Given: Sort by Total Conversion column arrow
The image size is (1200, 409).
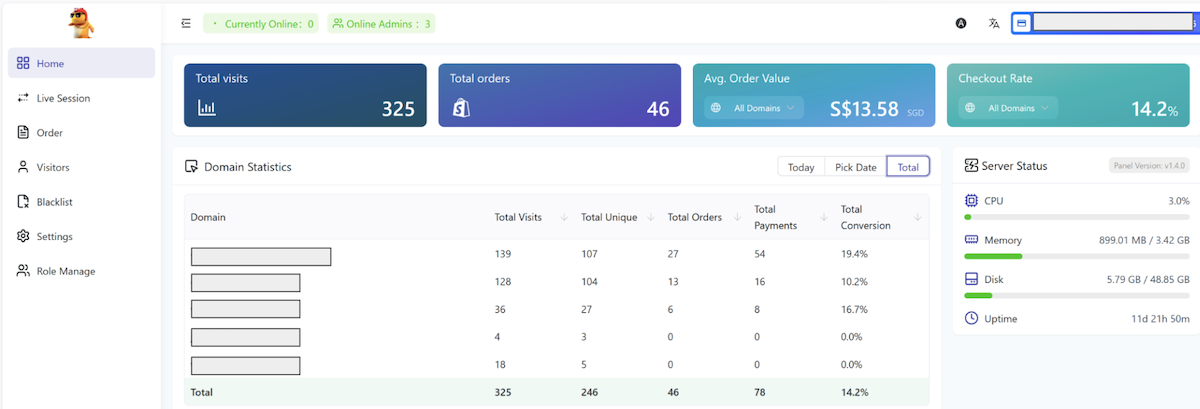Looking at the screenshot, I should pos(918,217).
